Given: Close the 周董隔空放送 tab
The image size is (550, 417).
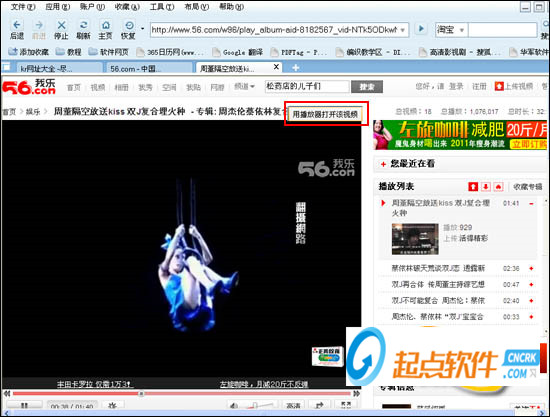Looking at the screenshot, I should click(x=276, y=67).
